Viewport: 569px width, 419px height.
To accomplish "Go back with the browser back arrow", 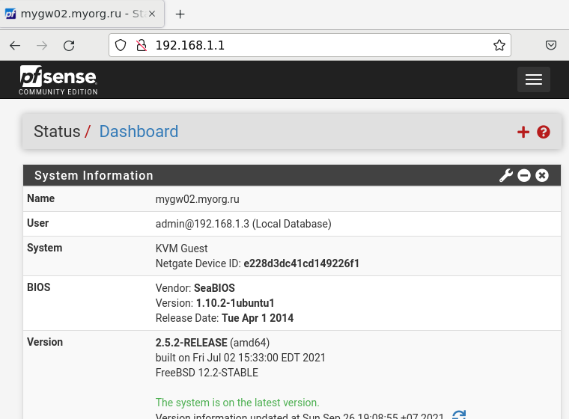I will [x=15, y=45].
